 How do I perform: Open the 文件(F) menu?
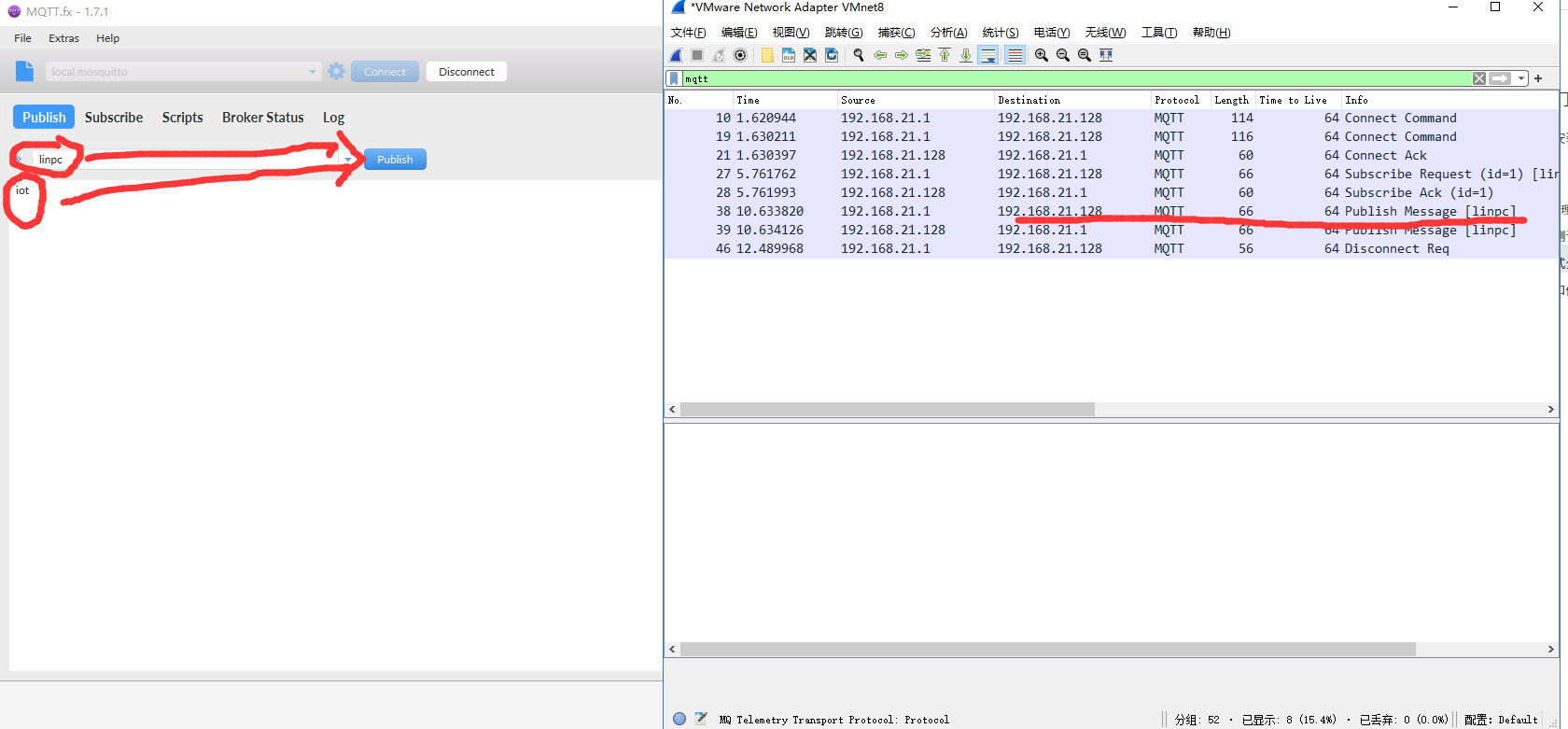tap(689, 33)
